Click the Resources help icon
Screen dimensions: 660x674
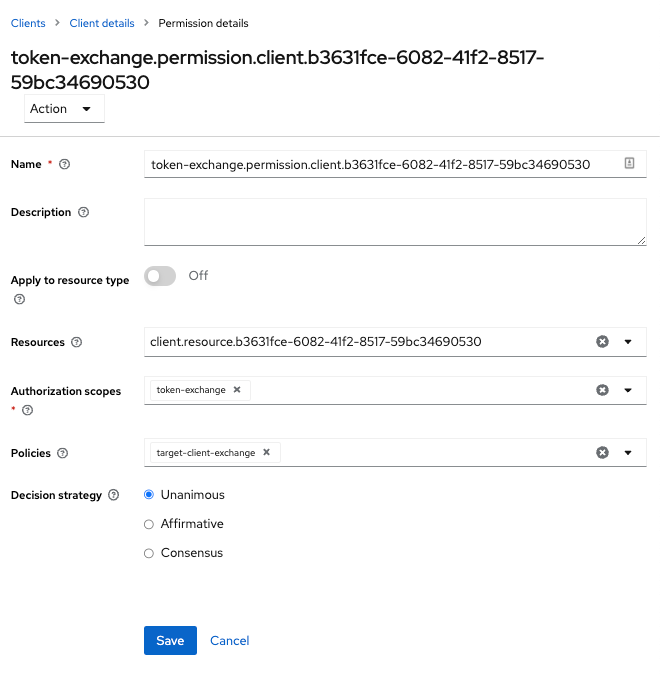click(77, 342)
